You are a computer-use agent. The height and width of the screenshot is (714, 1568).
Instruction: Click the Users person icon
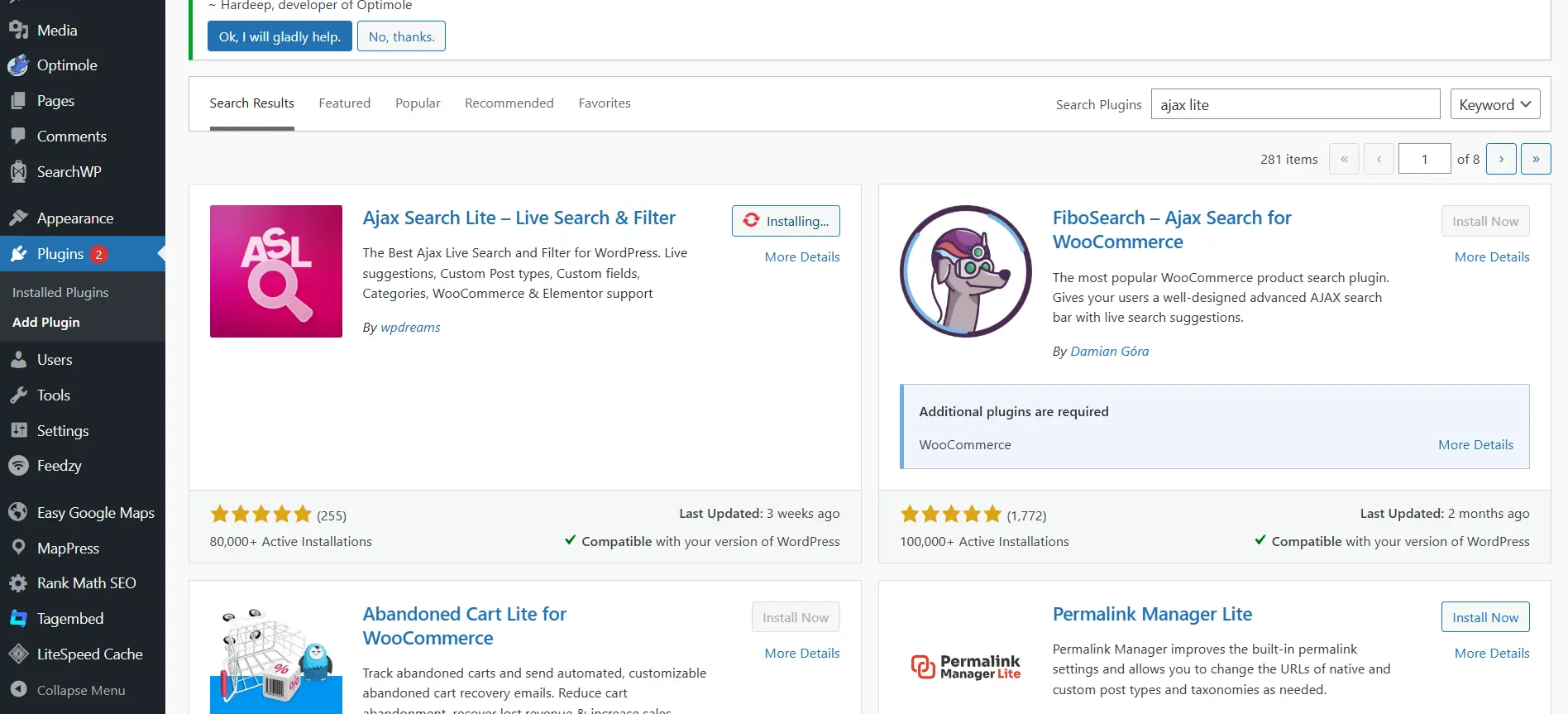(x=18, y=360)
